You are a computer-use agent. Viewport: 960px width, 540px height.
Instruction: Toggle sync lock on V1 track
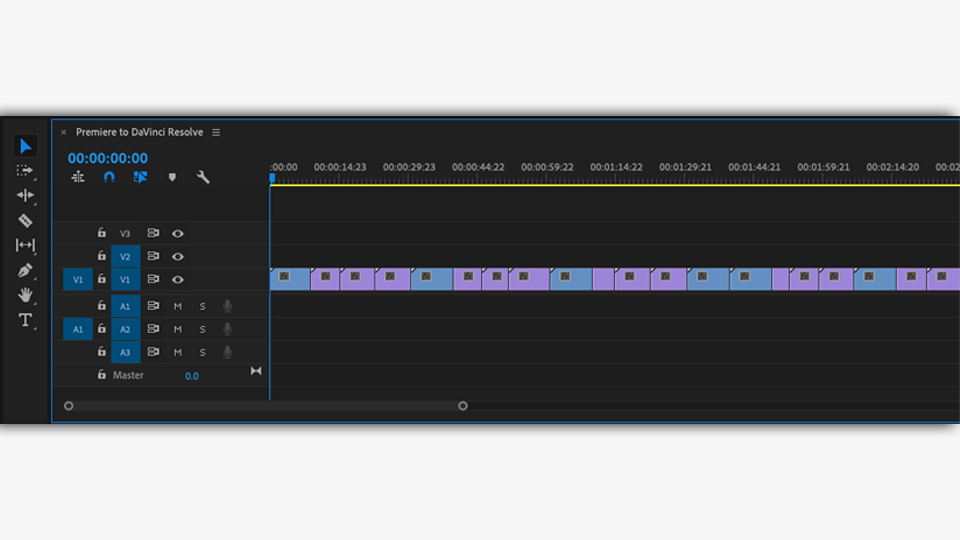[153, 279]
